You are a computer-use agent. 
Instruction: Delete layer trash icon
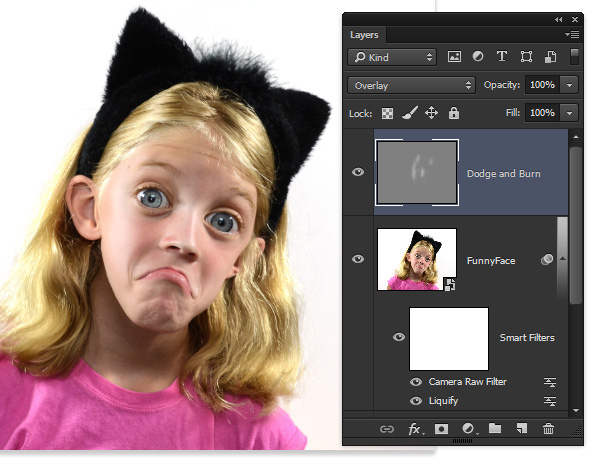(x=548, y=429)
